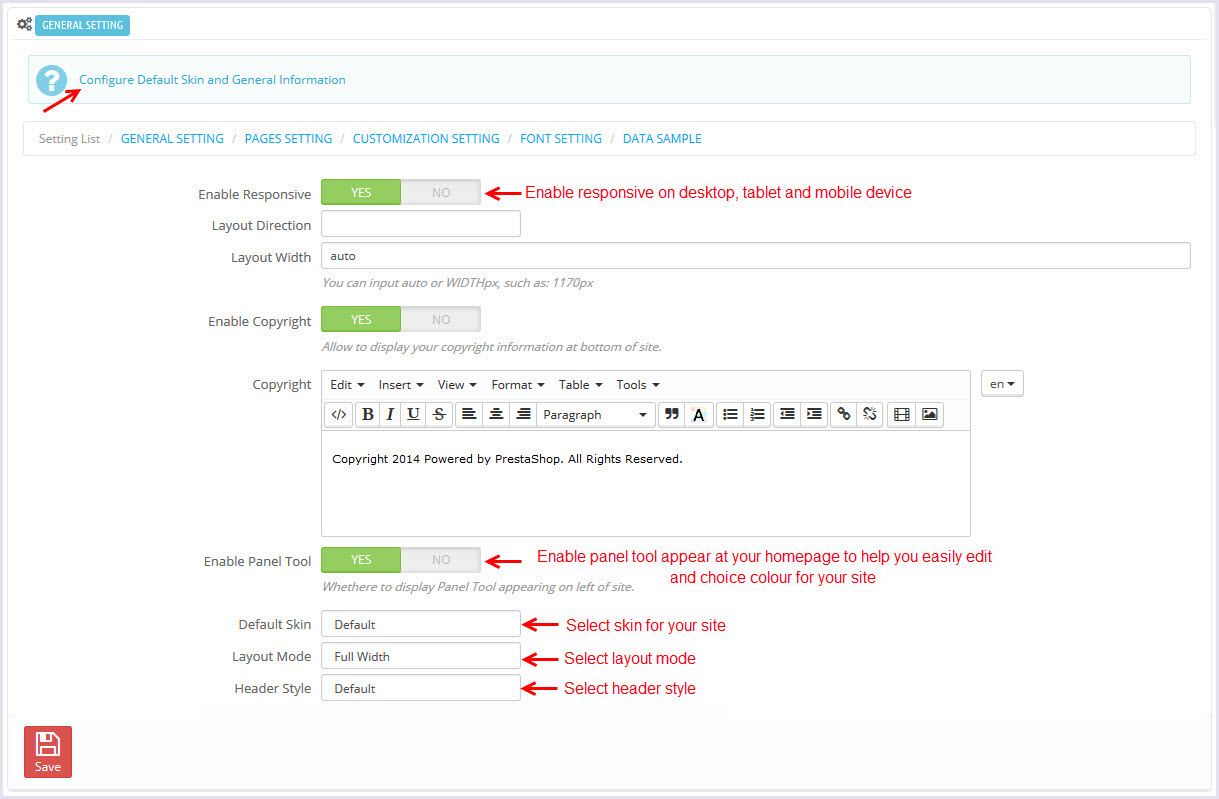Set Enable Responsive to NO

441,193
